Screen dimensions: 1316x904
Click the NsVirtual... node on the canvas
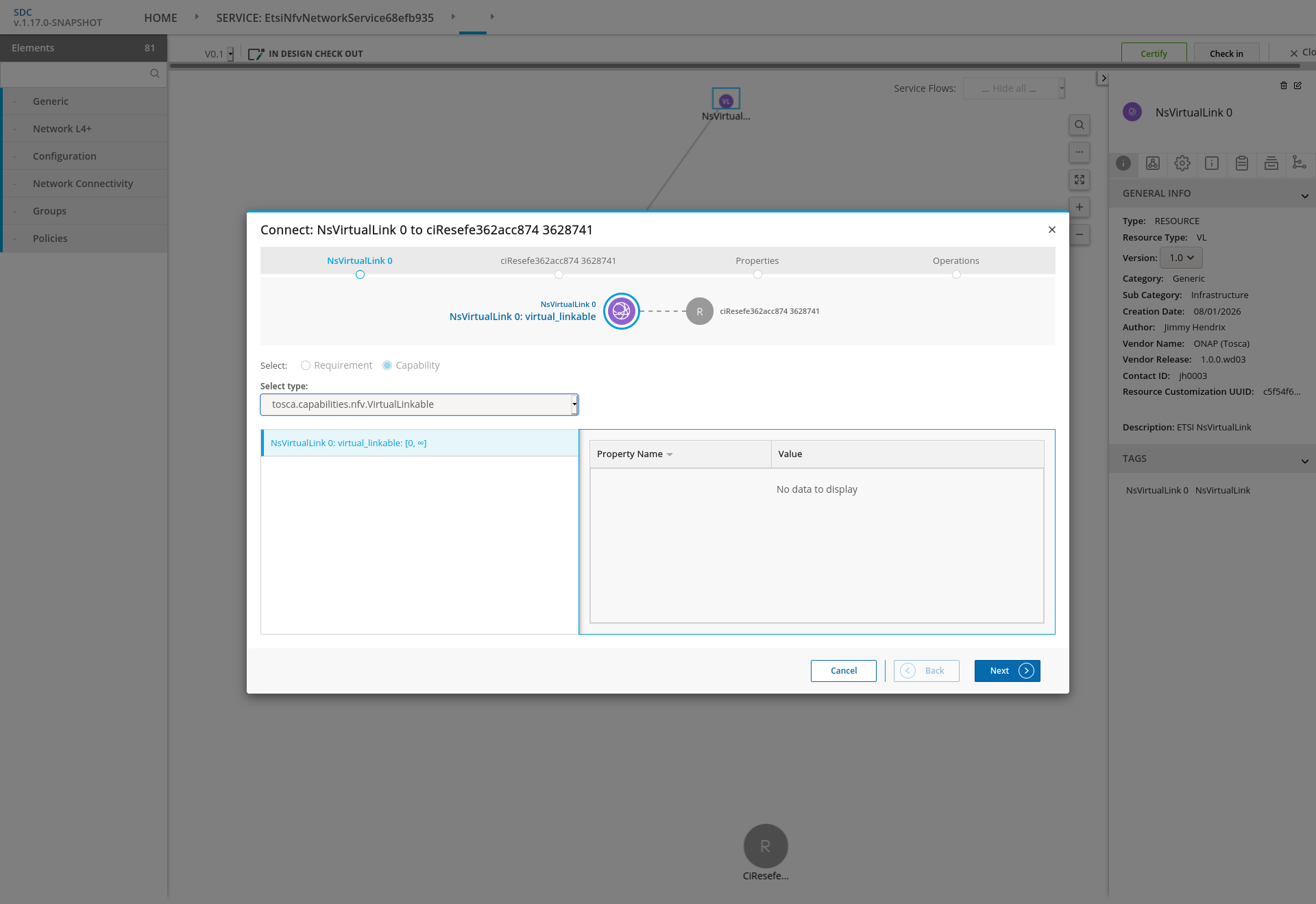click(726, 100)
